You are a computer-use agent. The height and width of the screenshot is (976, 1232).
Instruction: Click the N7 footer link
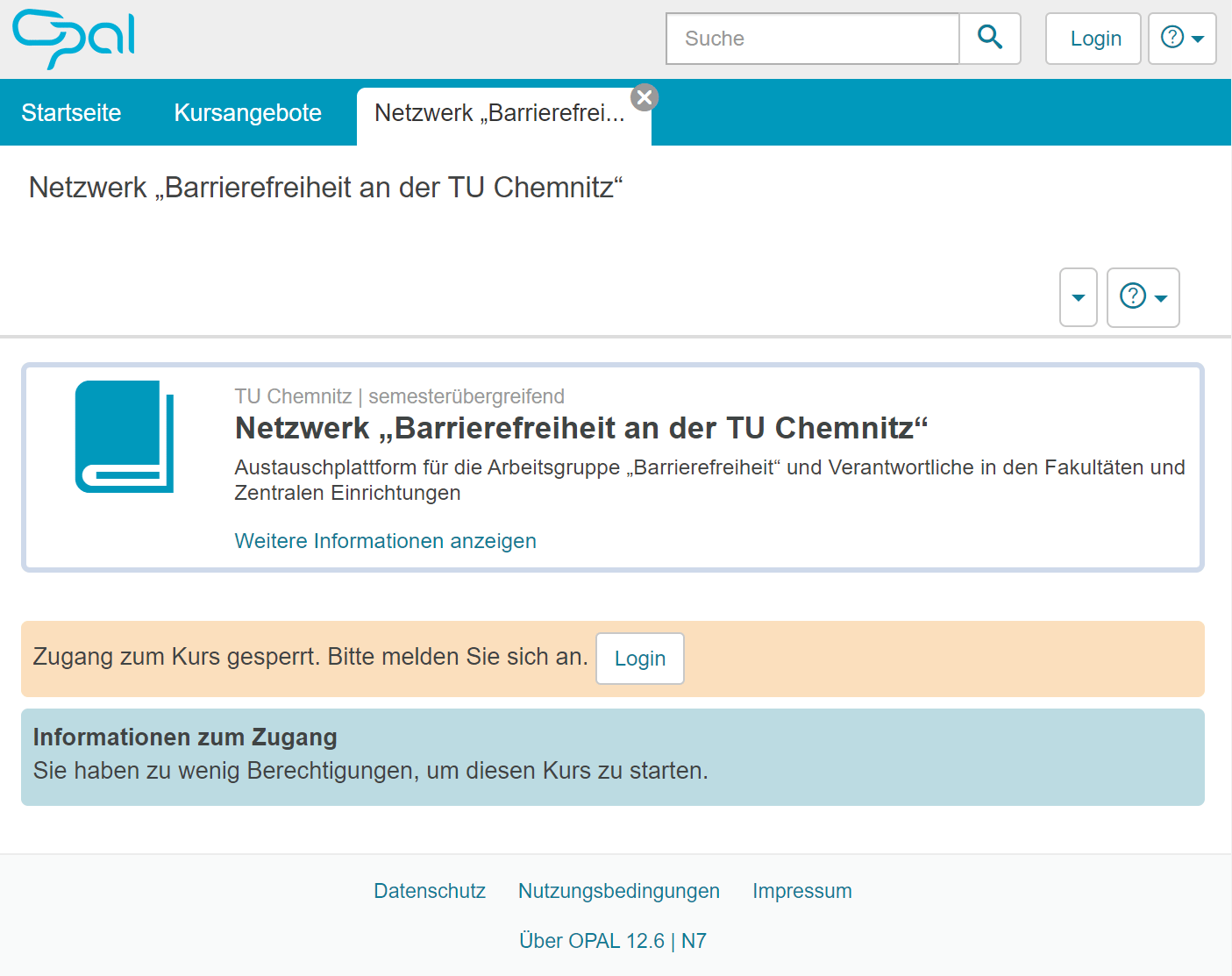pos(694,941)
